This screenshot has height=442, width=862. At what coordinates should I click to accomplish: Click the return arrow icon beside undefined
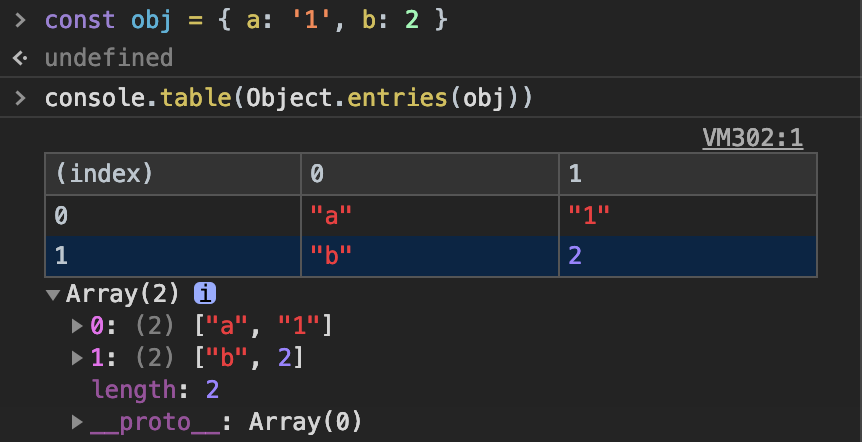(x=20, y=58)
